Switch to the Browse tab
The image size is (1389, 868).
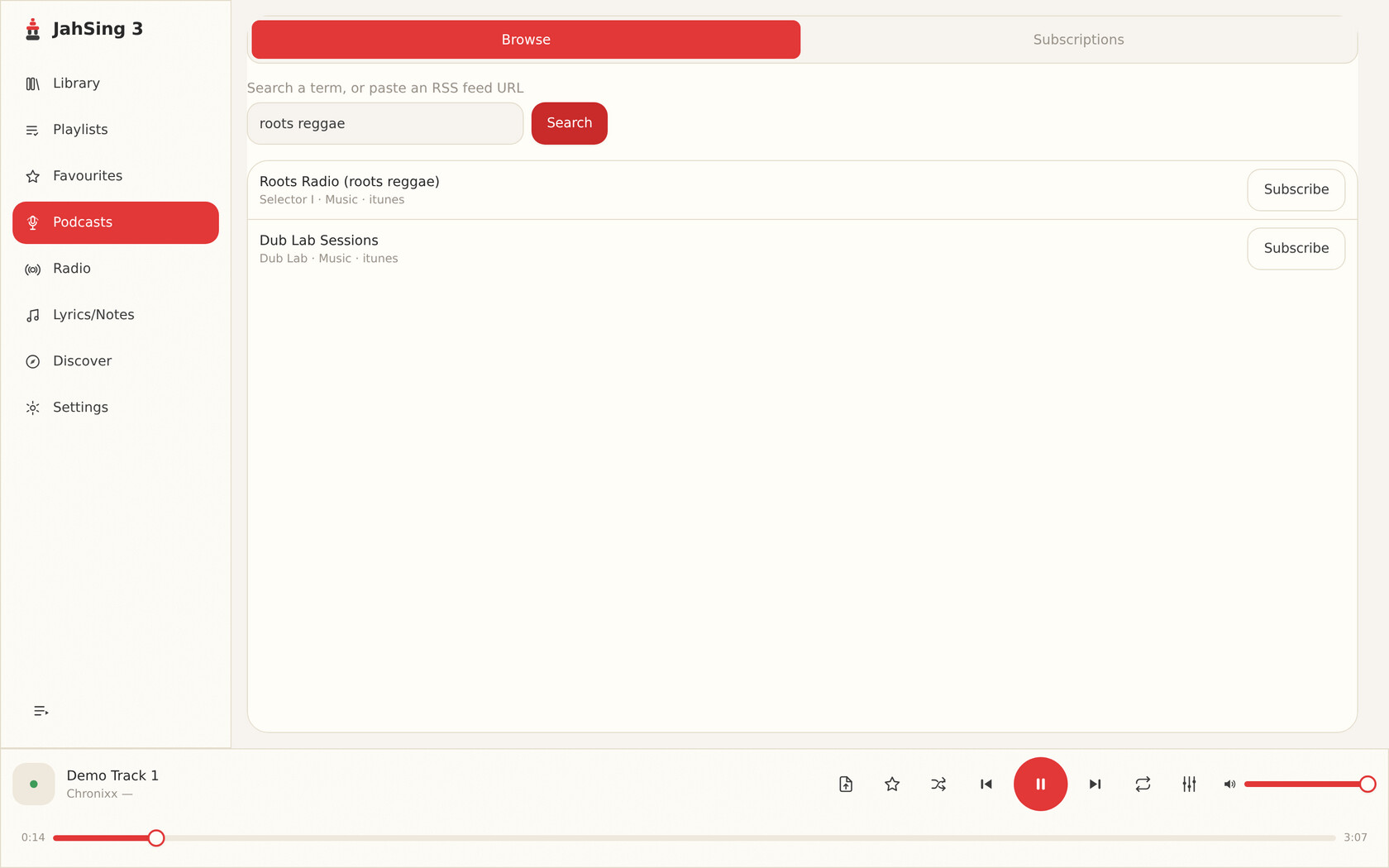526,40
